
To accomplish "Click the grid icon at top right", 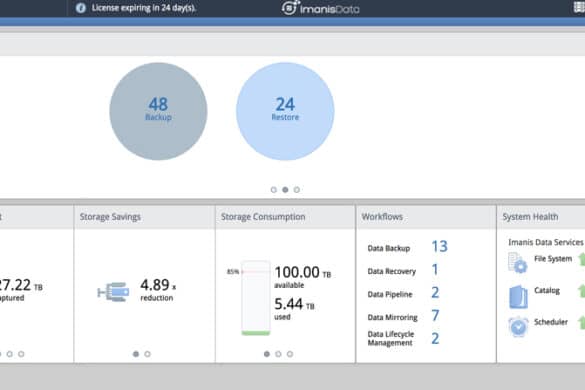I will [x=579, y=7].
